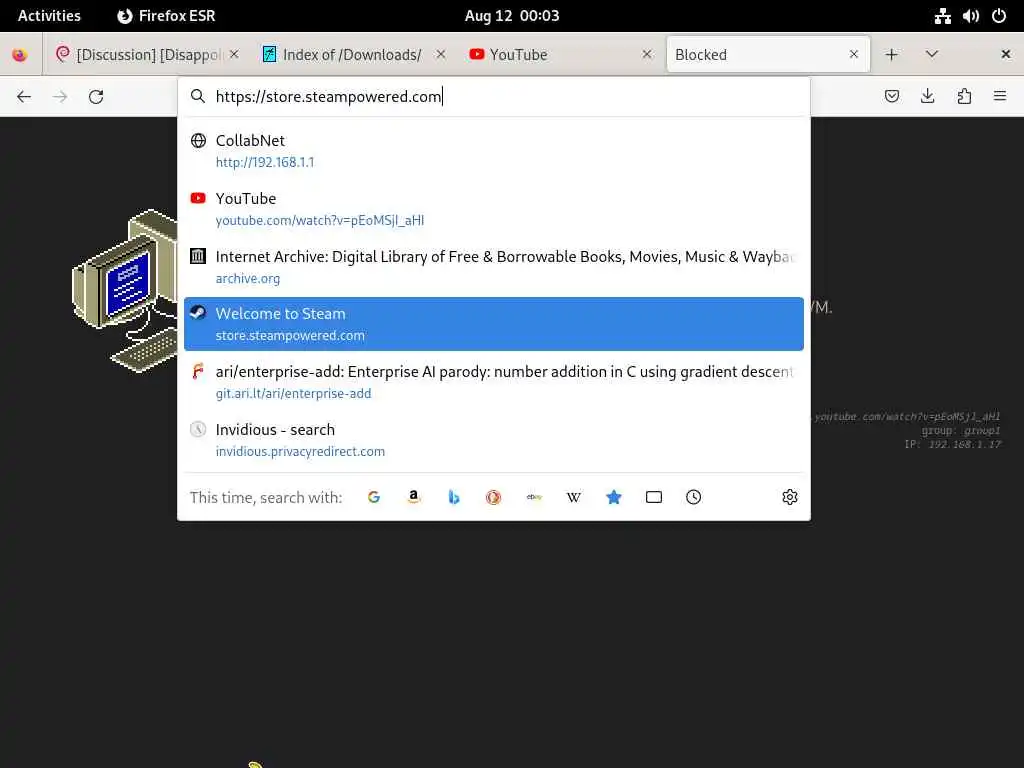Close the [Discussion] tab
This screenshot has height=768, width=1024.
234,54
